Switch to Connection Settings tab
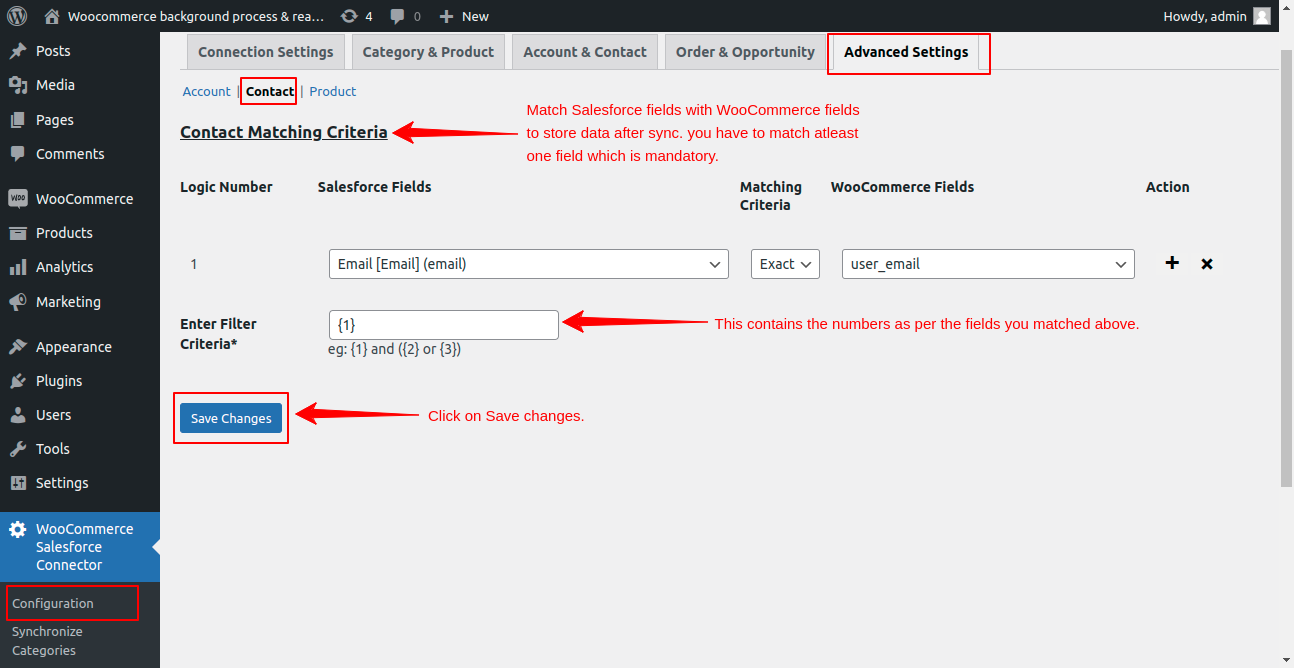The width and height of the screenshot is (1294, 668). point(266,52)
